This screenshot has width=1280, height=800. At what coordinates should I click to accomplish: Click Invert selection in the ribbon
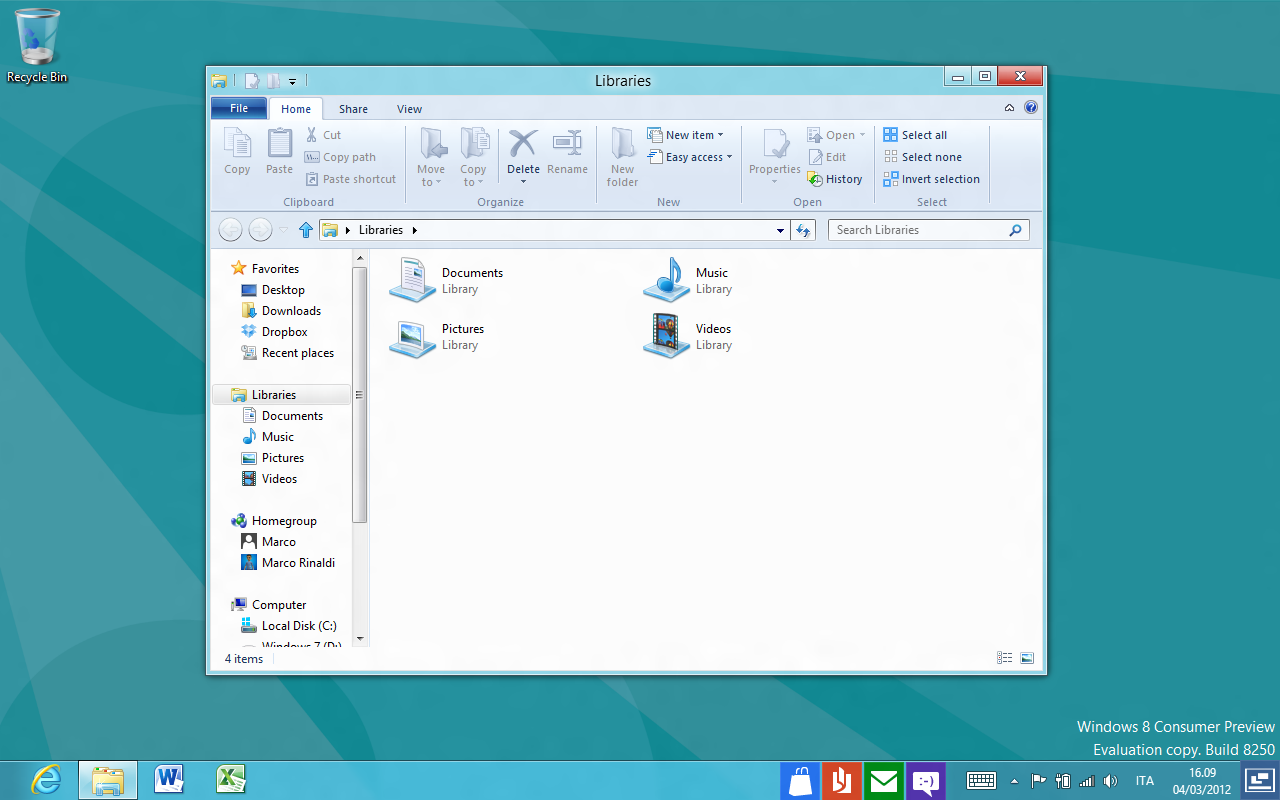click(x=931, y=179)
